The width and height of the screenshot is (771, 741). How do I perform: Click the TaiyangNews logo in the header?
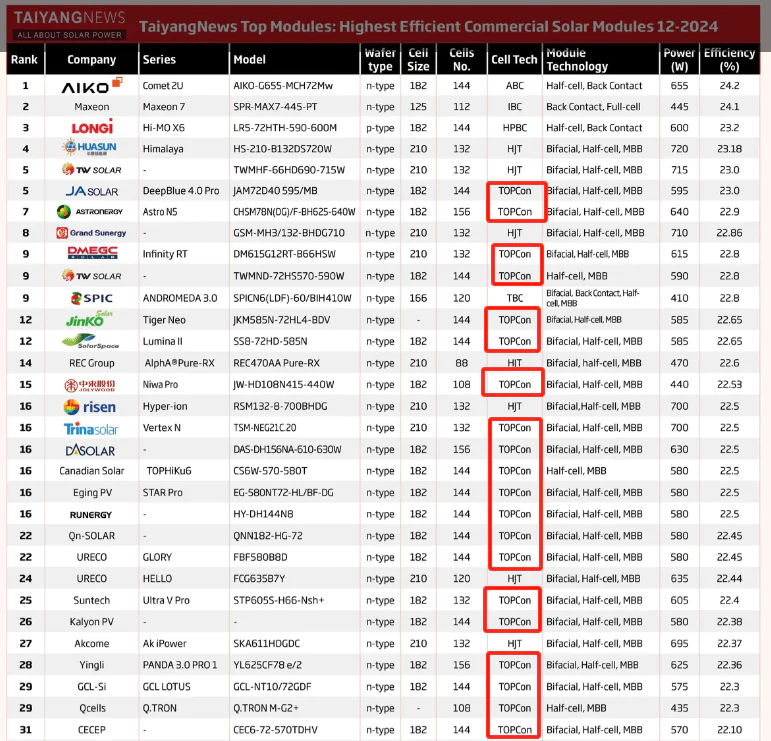point(69,25)
